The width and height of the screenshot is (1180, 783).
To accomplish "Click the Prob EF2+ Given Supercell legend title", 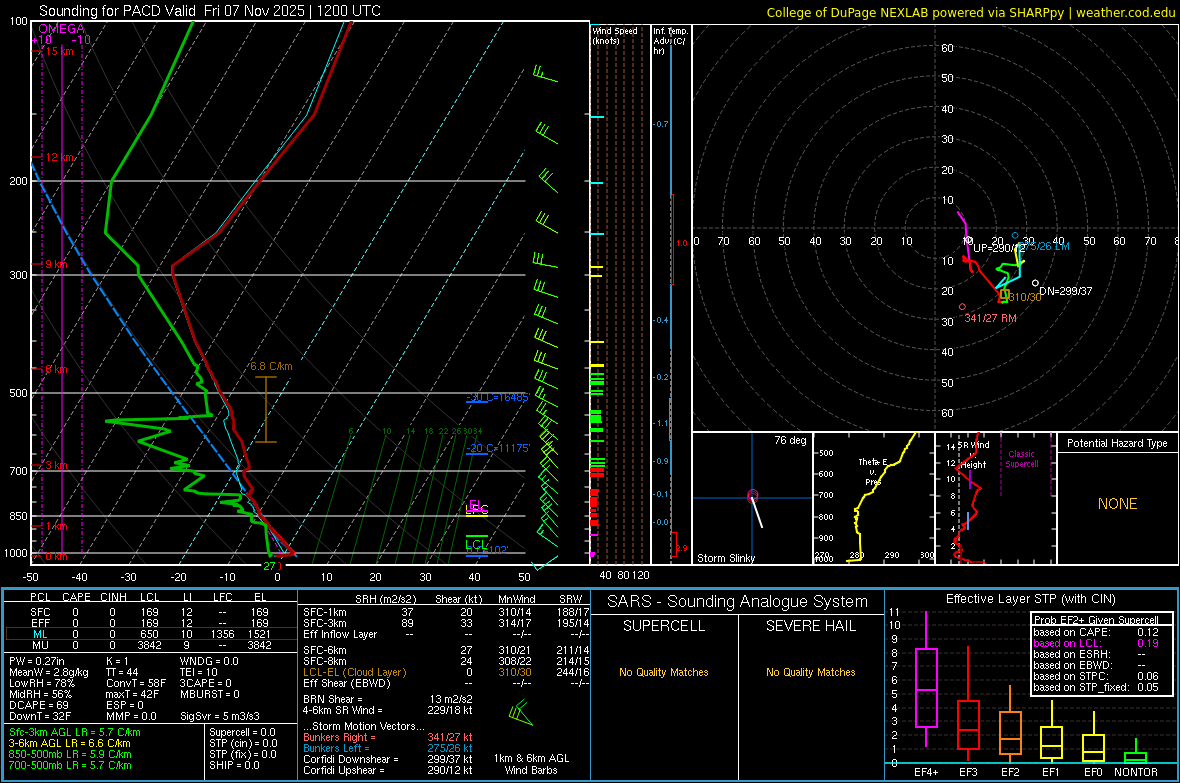I will pyautogui.click(x=1096, y=620).
